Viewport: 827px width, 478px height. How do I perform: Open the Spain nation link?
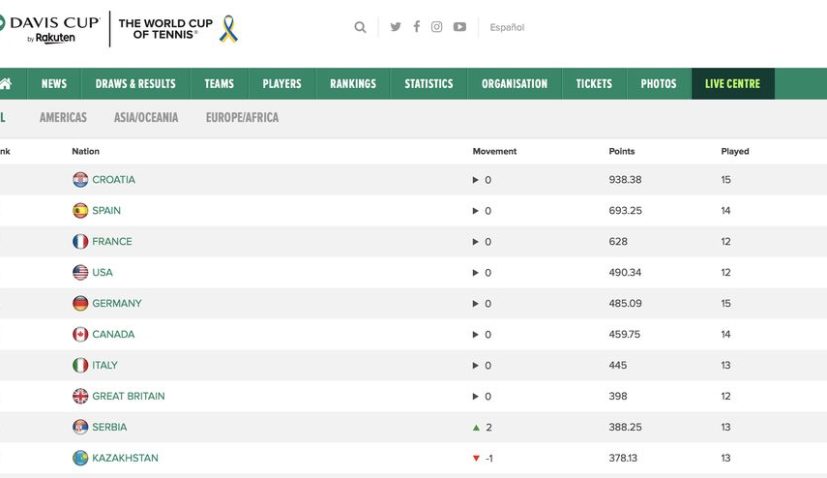tap(106, 211)
